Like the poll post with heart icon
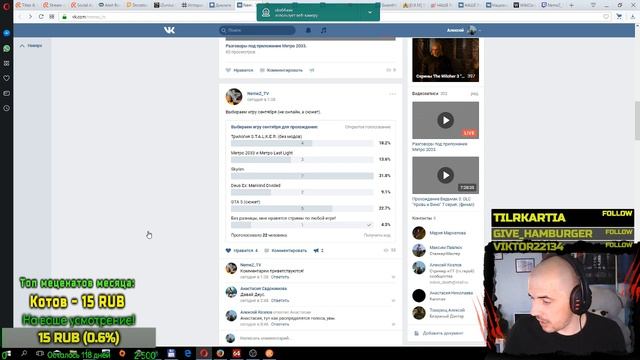Screen dimensions: 640x360 point(228,251)
